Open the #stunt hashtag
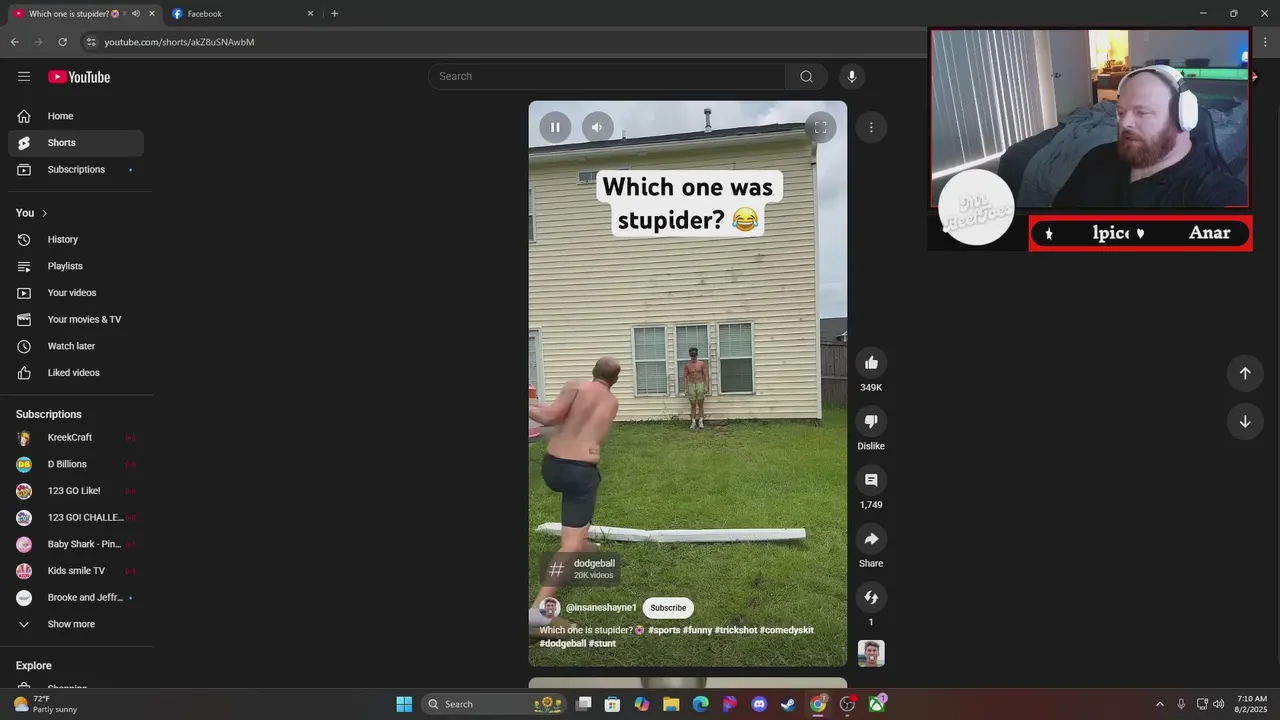 602,644
